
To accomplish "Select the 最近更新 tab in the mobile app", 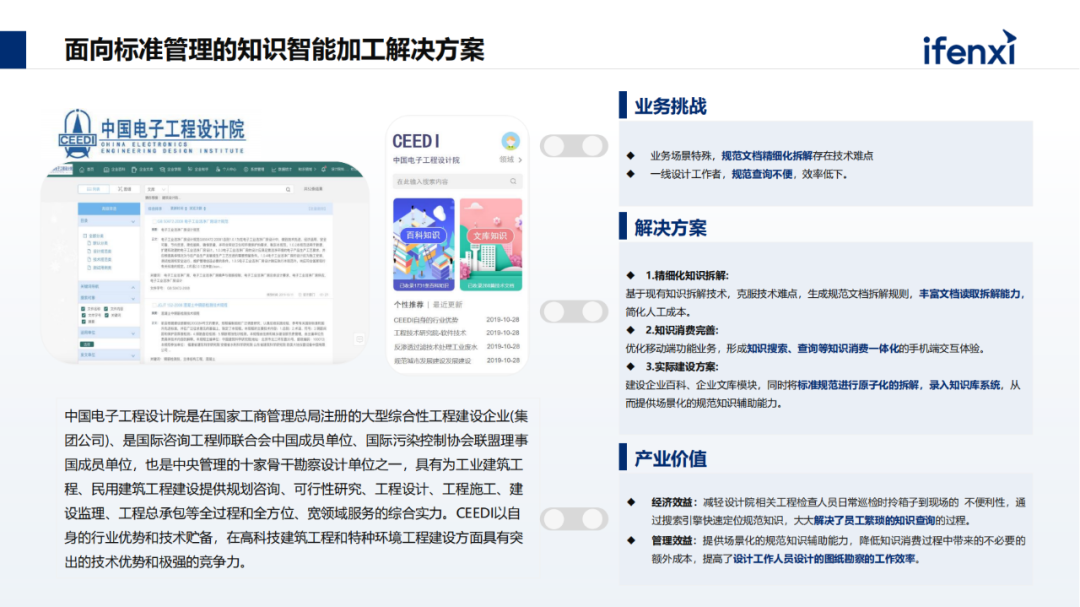I will [448, 305].
